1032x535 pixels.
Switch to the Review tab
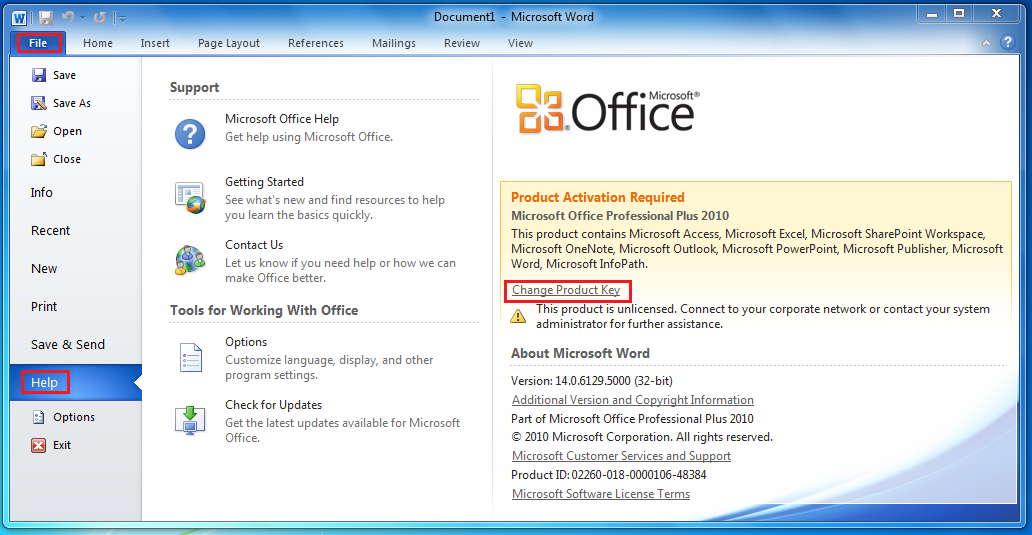tap(461, 43)
